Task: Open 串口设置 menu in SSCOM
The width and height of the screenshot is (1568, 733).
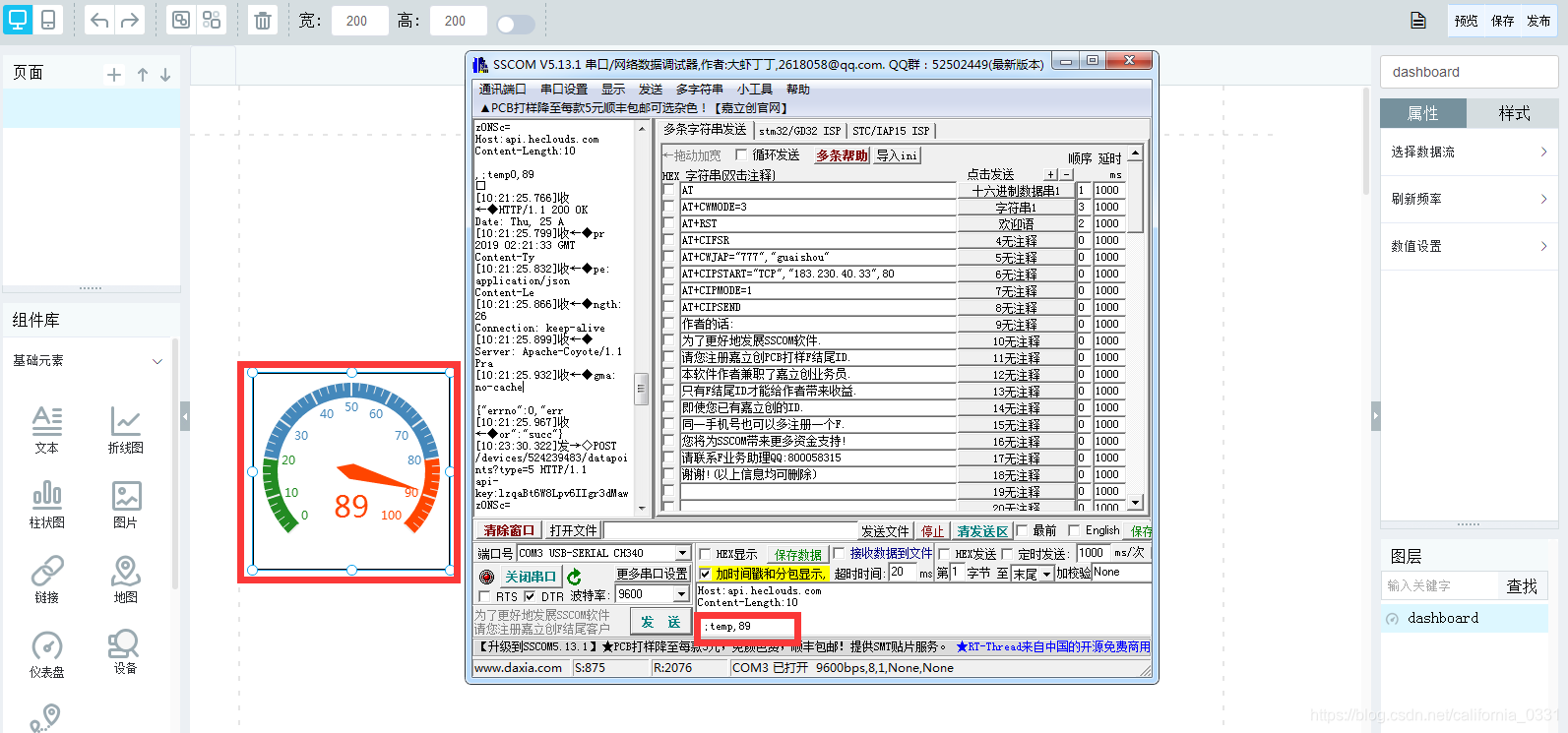Action: click(x=564, y=90)
